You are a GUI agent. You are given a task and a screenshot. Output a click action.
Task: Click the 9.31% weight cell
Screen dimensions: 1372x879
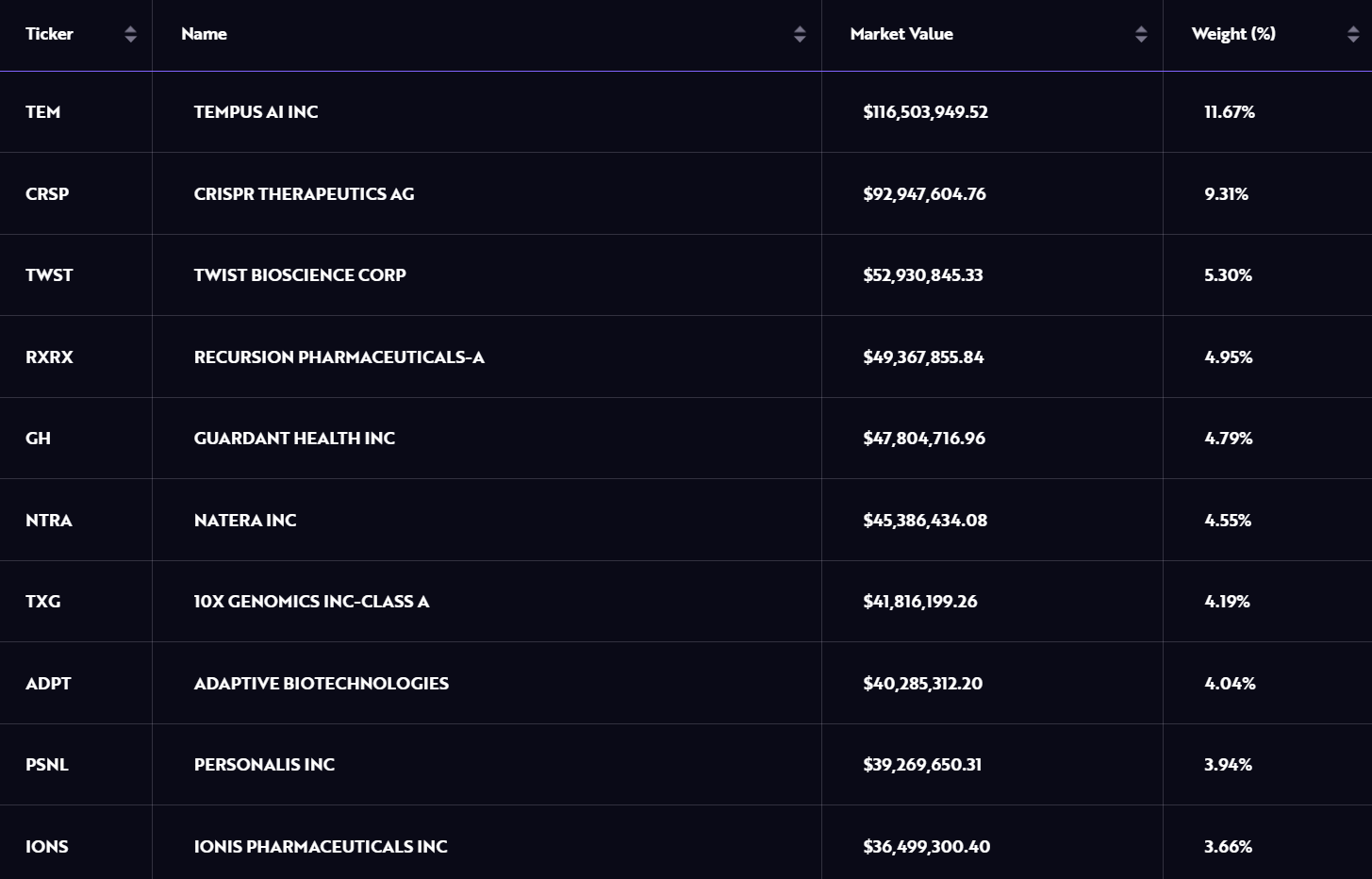[1226, 194]
